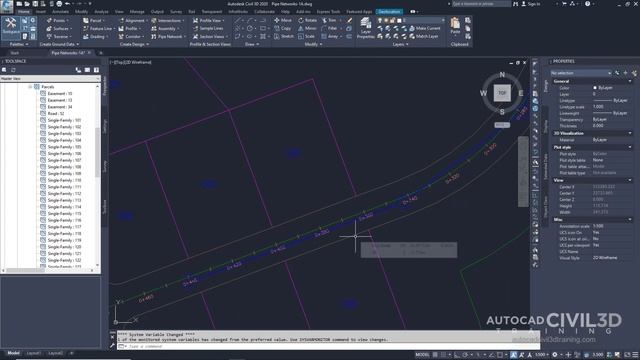Click the Corridor tool

point(130,36)
